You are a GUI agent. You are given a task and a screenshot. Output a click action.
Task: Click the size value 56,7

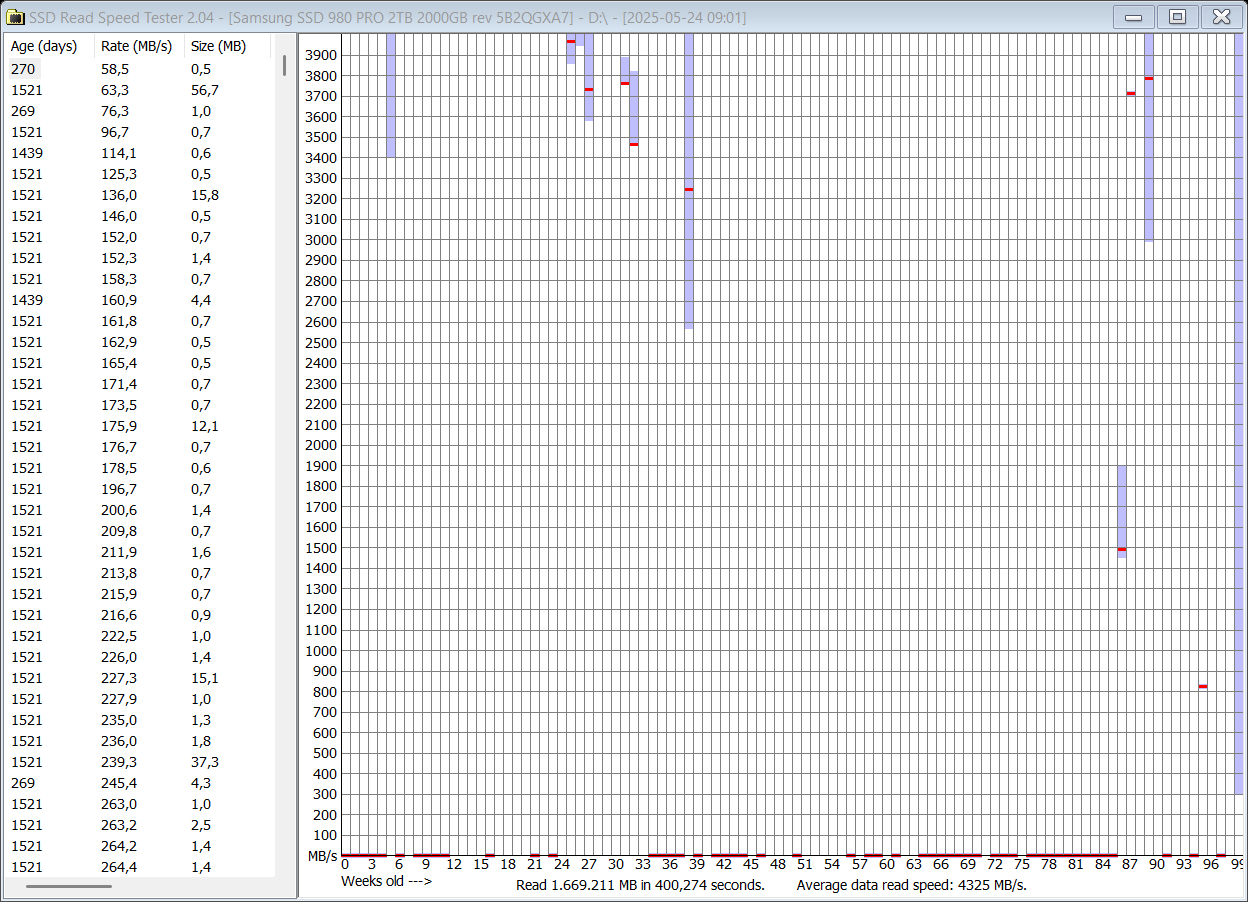pos(205,90)
